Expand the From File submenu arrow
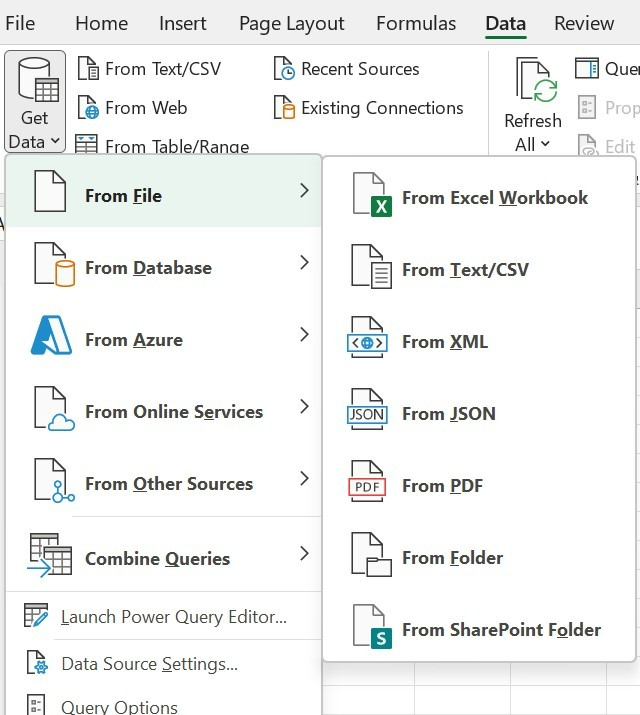The height and width of the screenshot is (715, 640). tap(305, 191)
